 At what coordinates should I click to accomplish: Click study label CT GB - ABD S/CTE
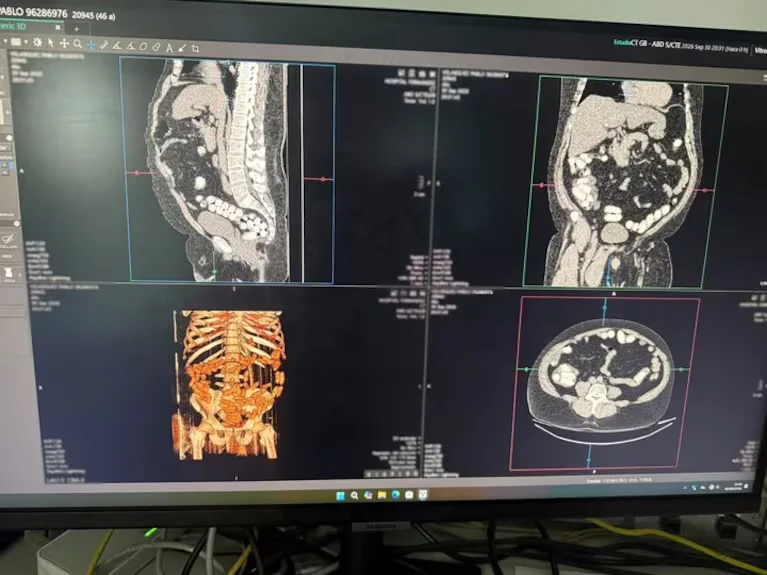[656, 44]
